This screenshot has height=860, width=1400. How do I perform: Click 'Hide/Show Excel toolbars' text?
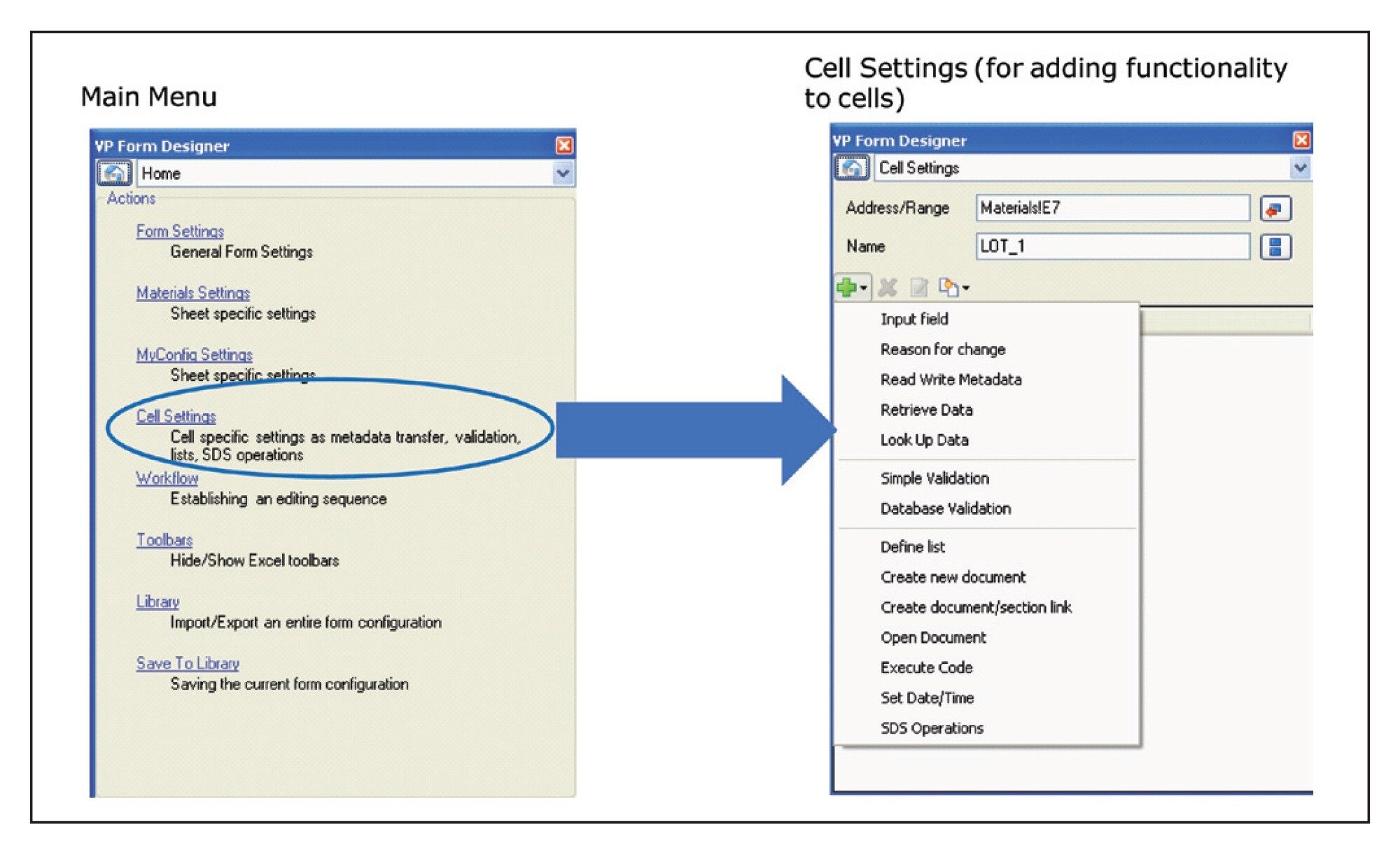[x=255, y=560]
